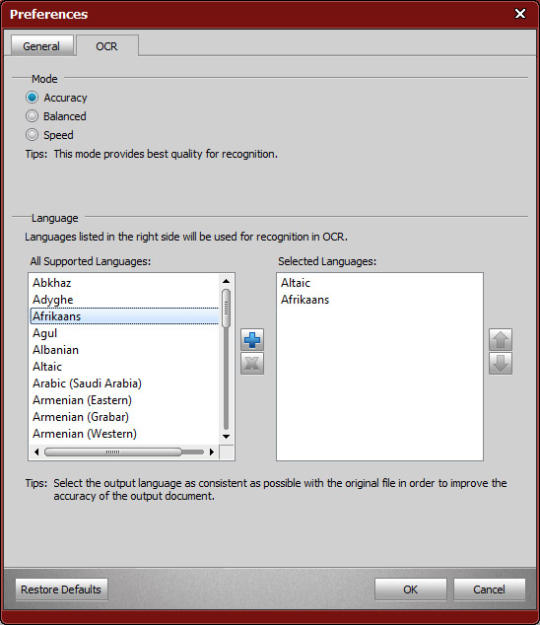This screenshot has height=625, width=540.
Task: Select Arabic (Saudi Arabia) language
Action: [125, 383]
